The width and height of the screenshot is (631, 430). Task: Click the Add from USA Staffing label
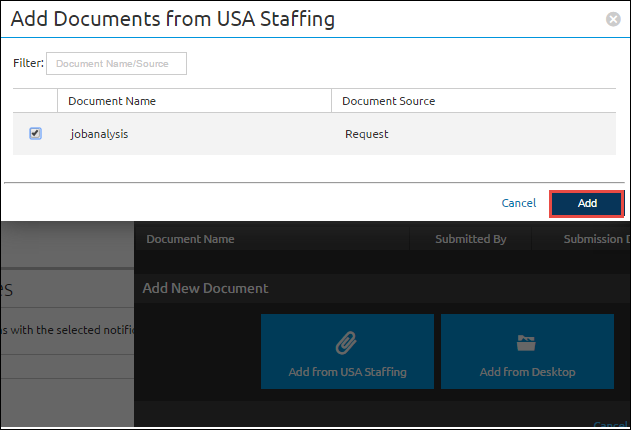coord(347,372)
